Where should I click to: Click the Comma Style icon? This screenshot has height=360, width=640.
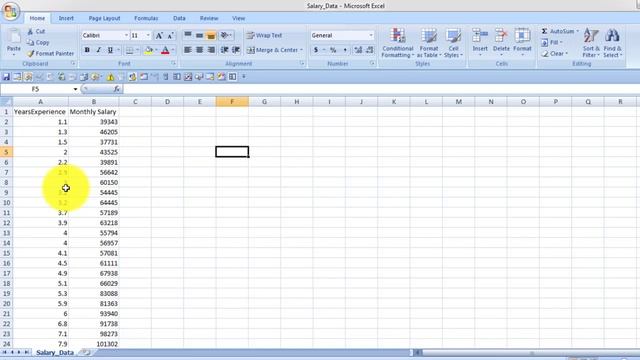coord(345,50)
